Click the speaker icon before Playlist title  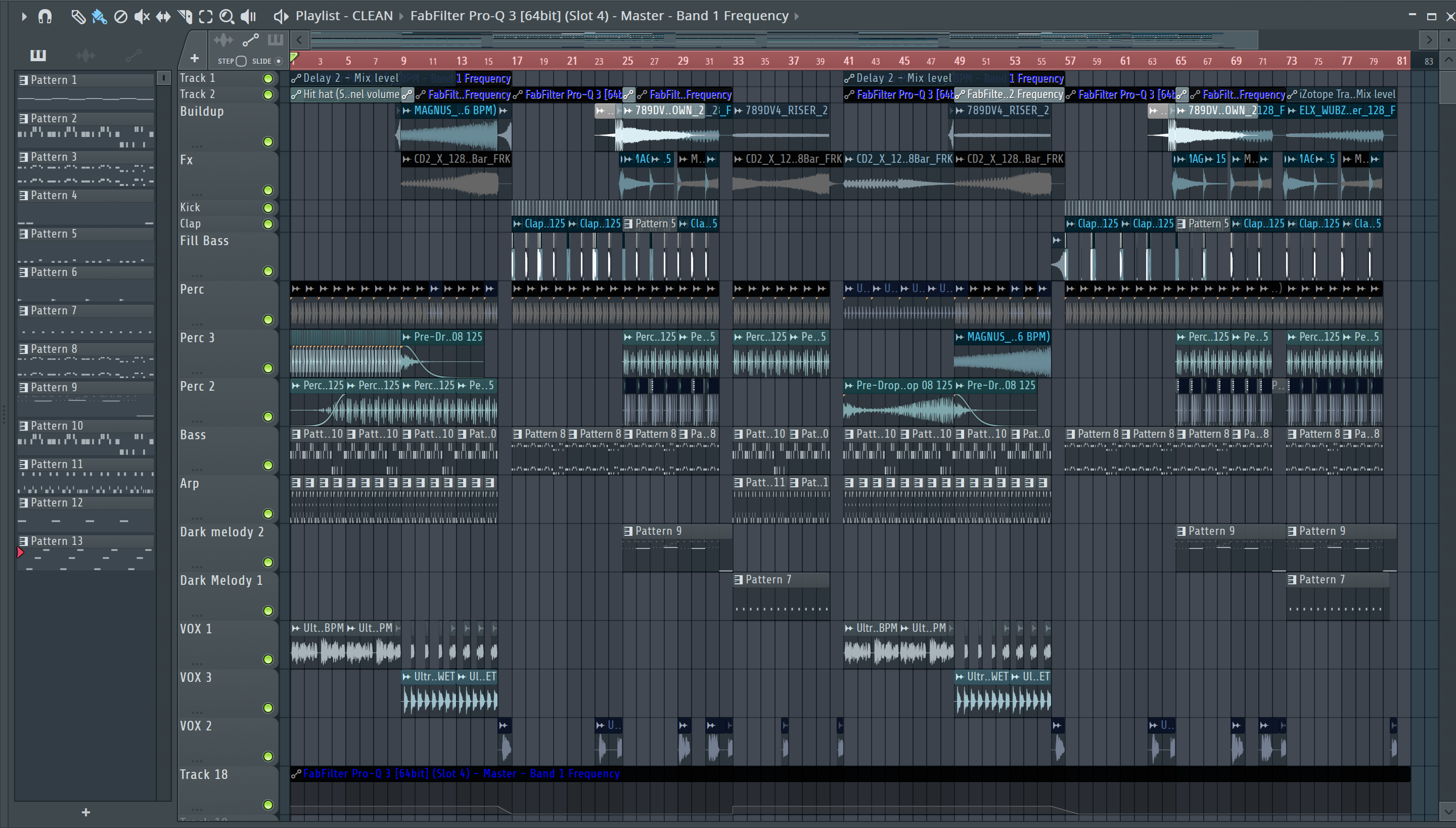(x=281, y=17)
